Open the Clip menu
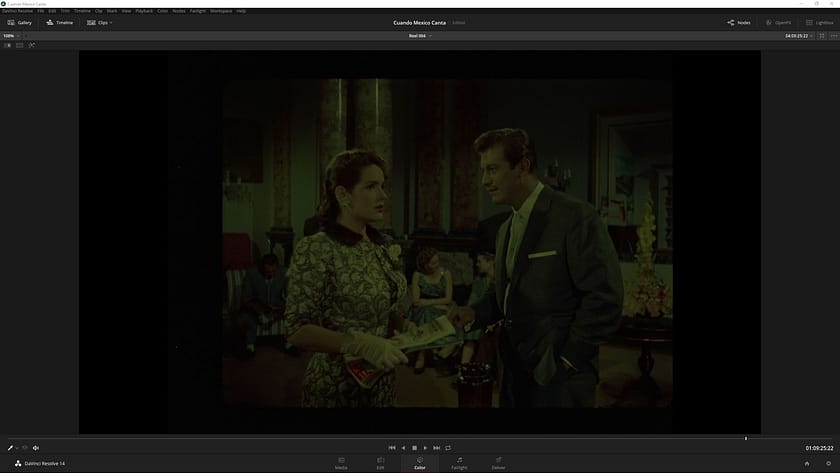840x473 pixels. (99, 11)
